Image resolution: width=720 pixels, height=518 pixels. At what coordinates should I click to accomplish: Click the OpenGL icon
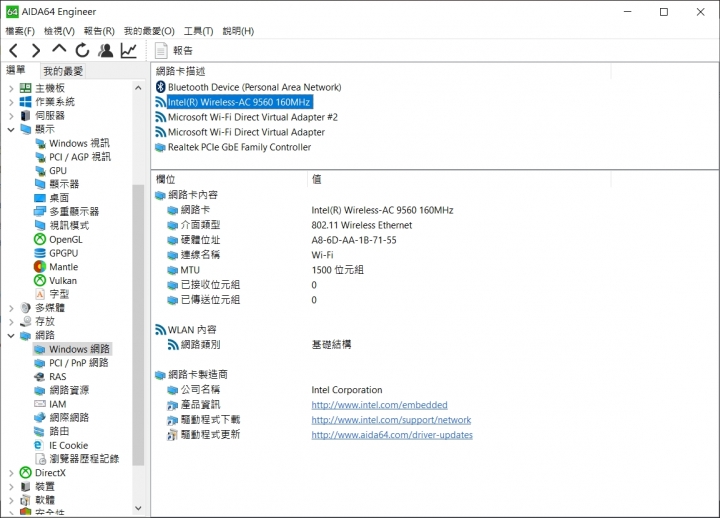(40, 239)
